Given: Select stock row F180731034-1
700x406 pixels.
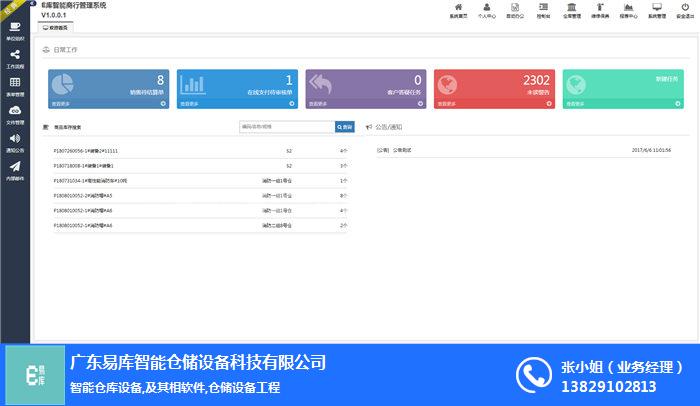Looking at the screenshot, I should point(200,181).
